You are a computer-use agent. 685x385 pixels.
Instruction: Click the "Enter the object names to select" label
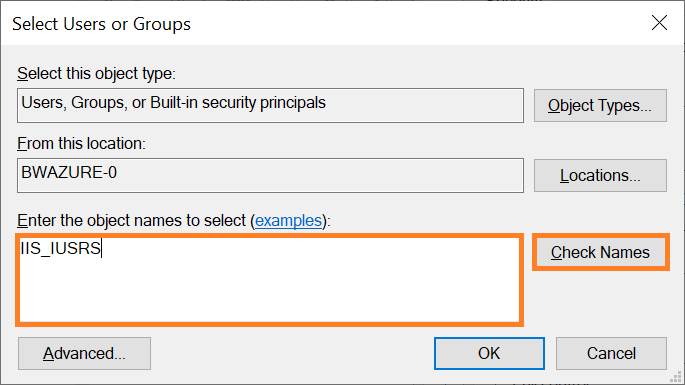point(131,221)
